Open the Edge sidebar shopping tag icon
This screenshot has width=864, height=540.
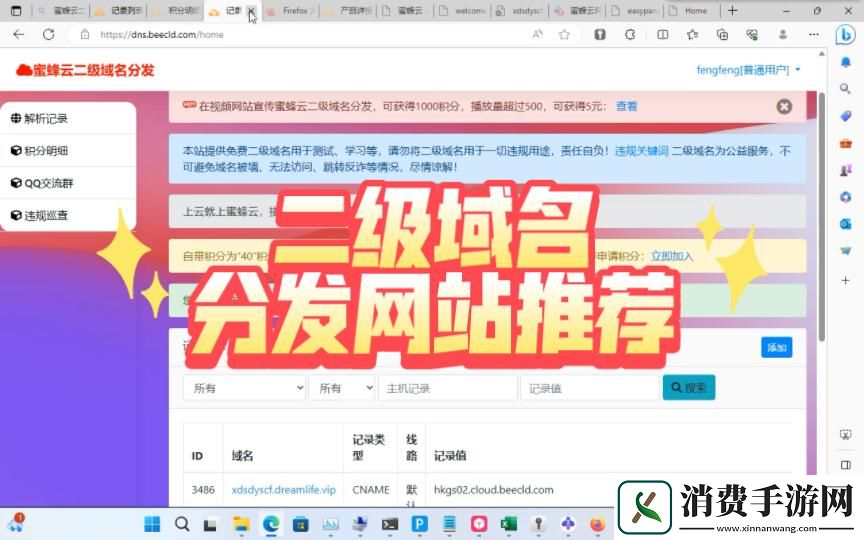pos(845,116)
